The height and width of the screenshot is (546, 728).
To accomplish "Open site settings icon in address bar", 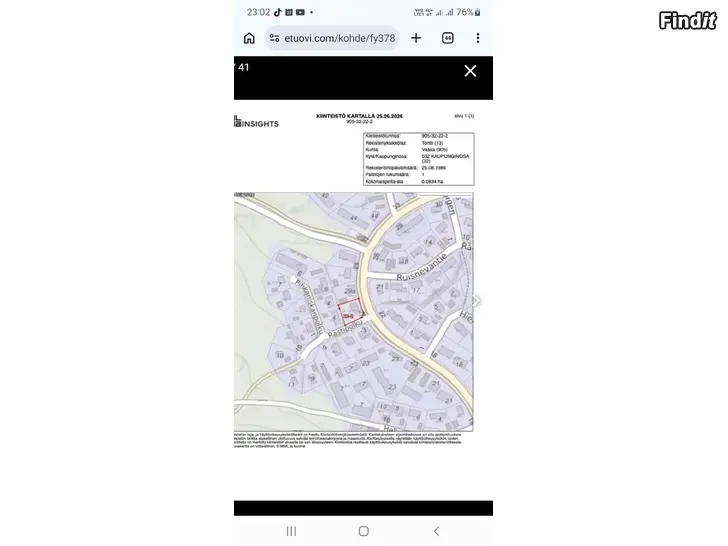I will 274,38.
